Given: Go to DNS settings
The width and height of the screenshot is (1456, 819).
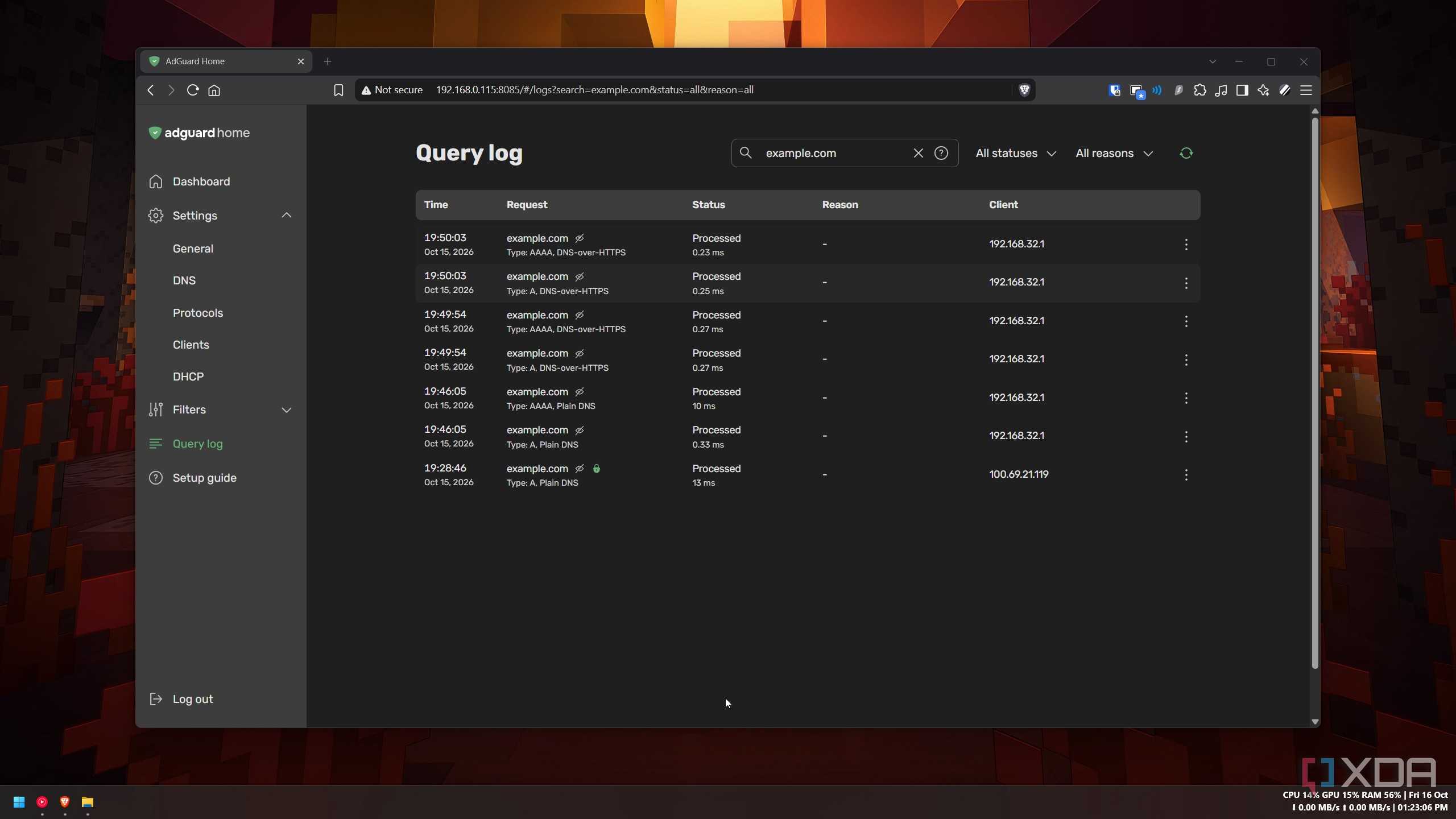Looking at the screenshot, I should pos(184,280).
